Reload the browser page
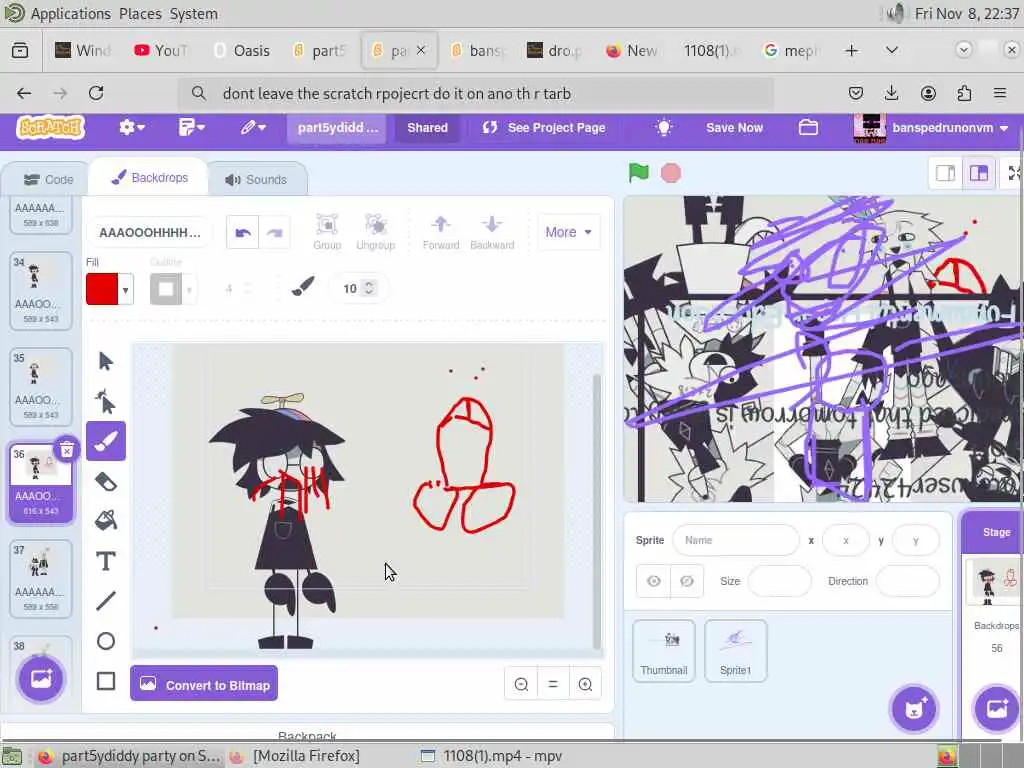Image resolution: width=1024 pixels, height=768 pixels. 96,93
